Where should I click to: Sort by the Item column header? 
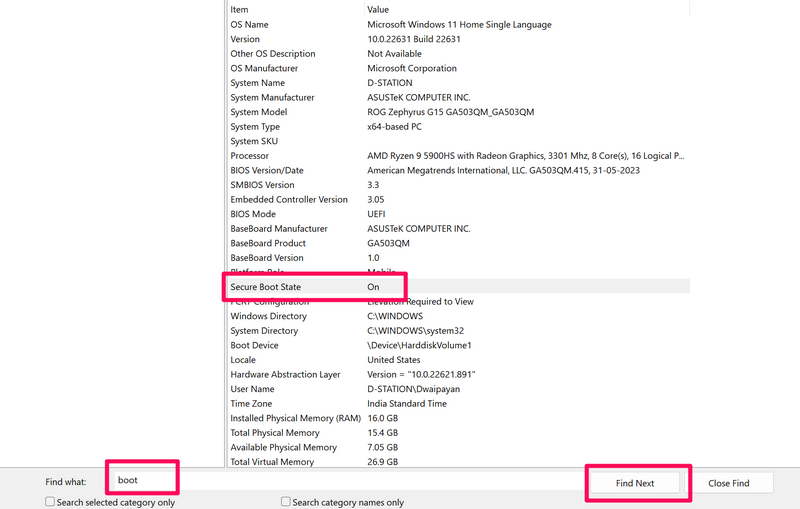[239, 9]
